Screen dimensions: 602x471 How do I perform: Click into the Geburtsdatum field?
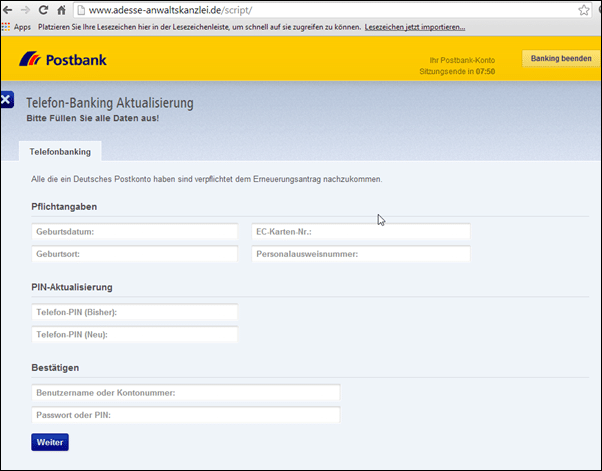(x=135, y=232)
